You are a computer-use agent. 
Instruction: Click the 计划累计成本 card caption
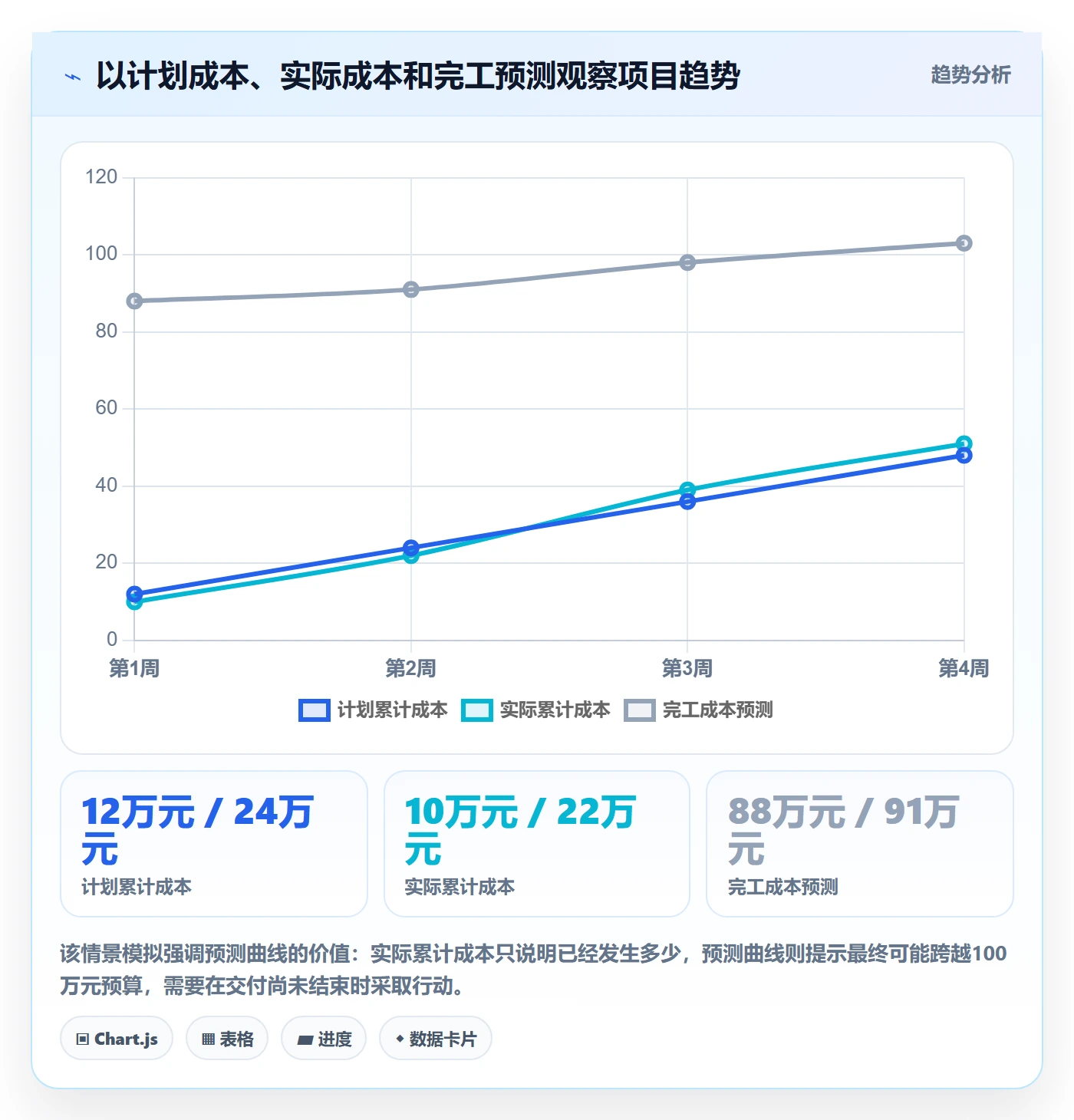point(137,888)
